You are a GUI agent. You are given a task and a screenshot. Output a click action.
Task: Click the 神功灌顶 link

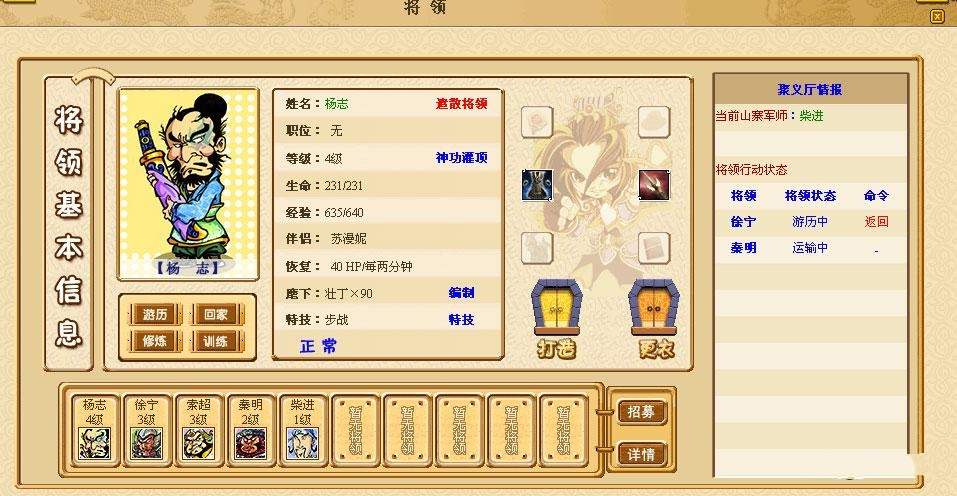pos(461,157)
